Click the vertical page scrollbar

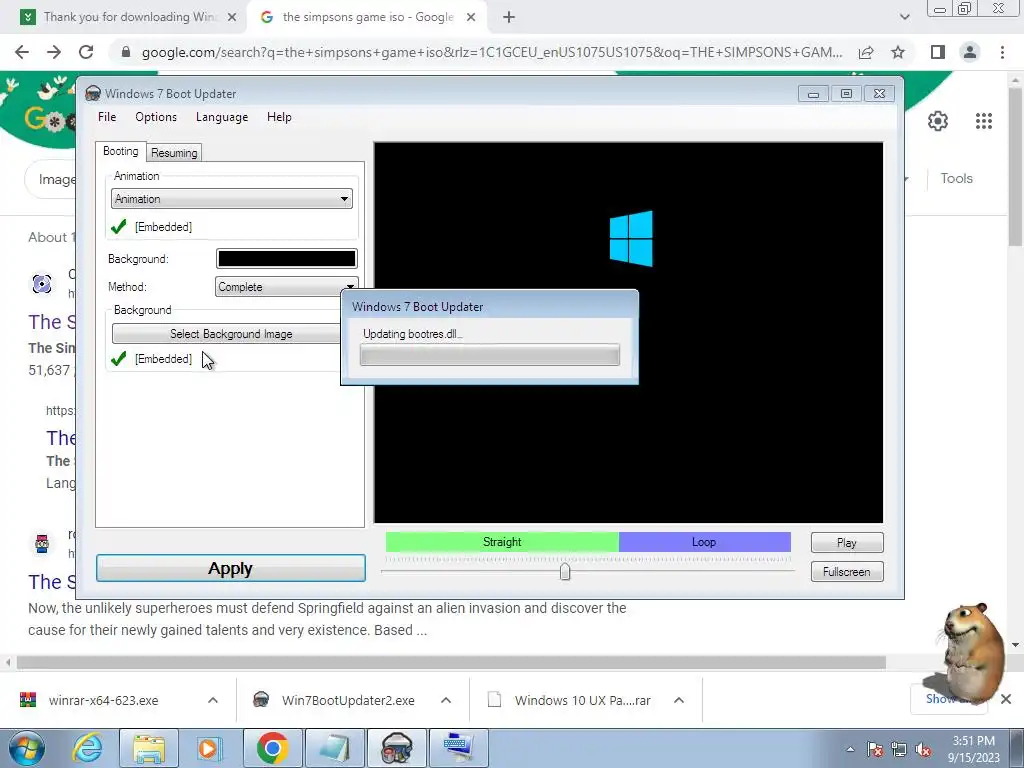[x=1016, y=168]
